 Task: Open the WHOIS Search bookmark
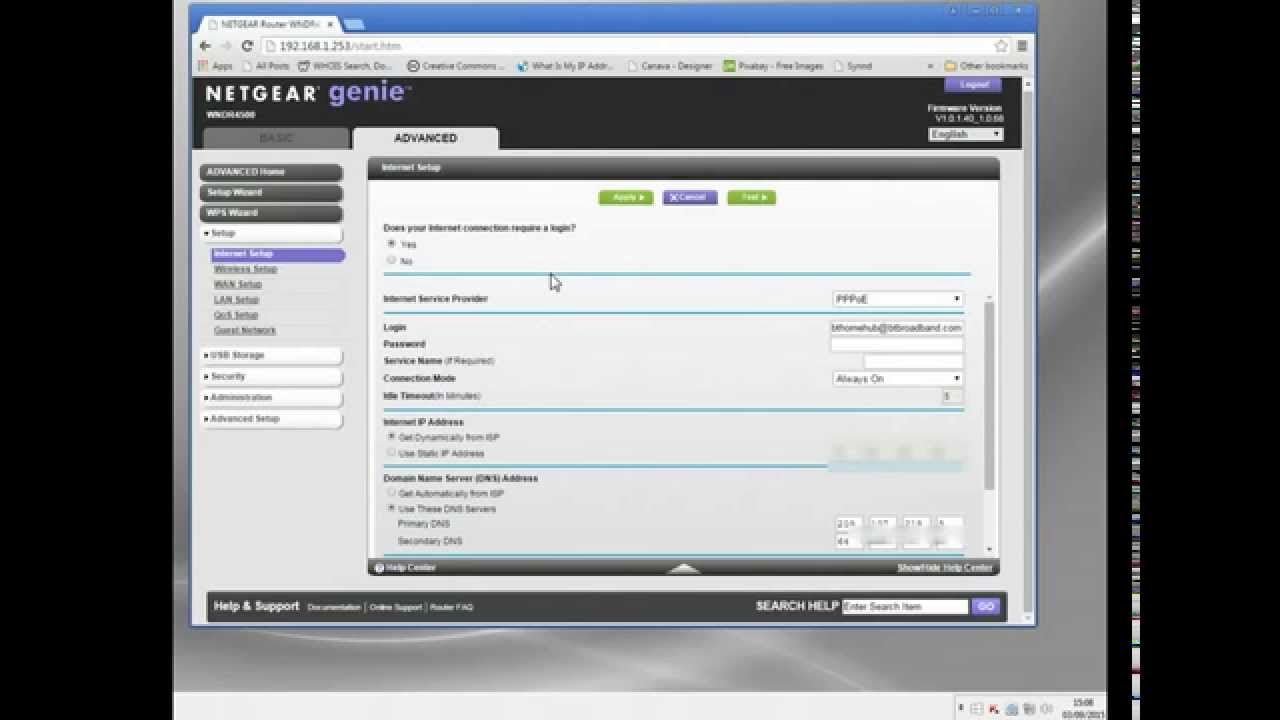pos(345,66)
